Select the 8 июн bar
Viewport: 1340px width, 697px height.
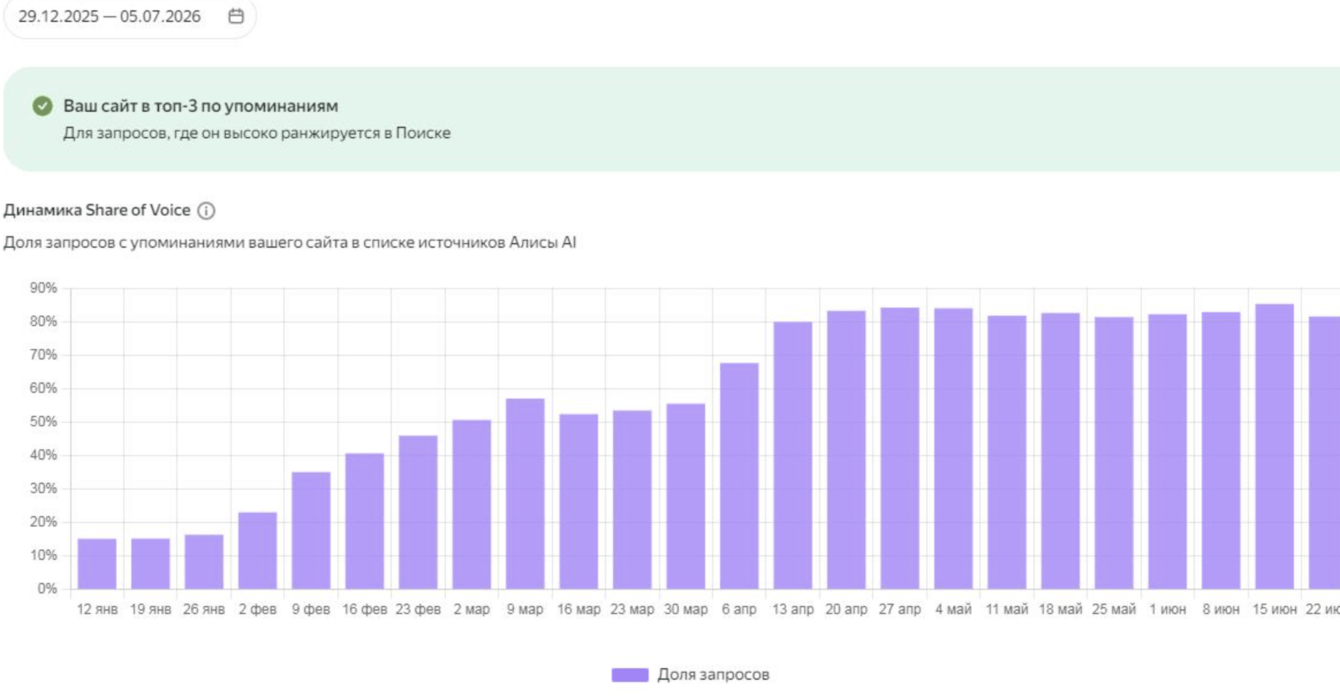coord(1221,451)
